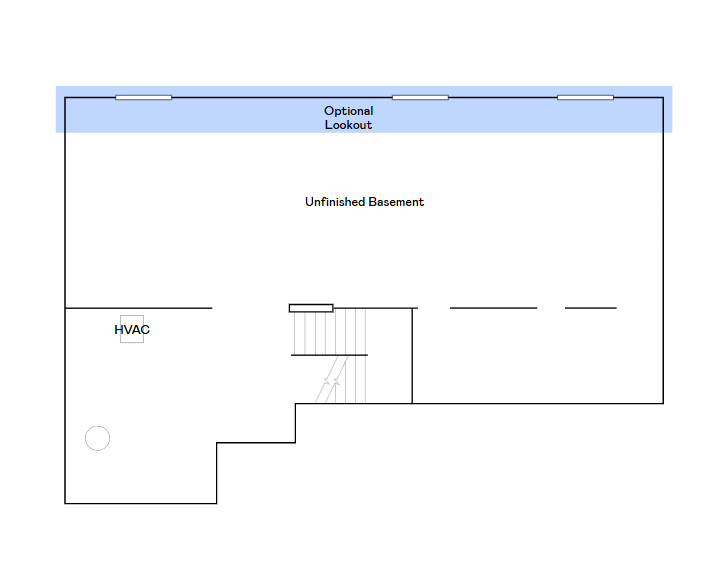Select the right exterior wall of the basement
This screenshot has width=709, height=584.
click(662, 250)
